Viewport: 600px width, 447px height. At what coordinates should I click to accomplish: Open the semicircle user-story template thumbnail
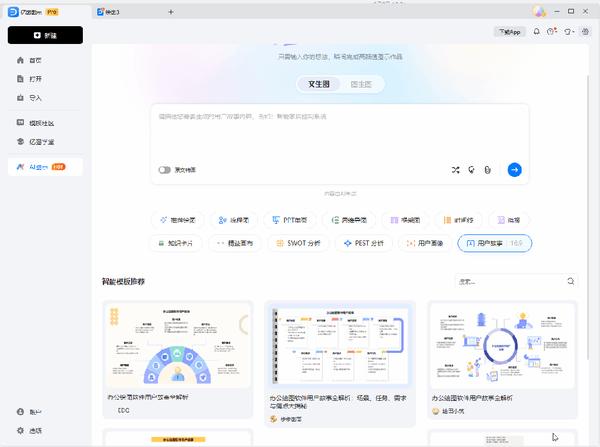pos(178,345)
